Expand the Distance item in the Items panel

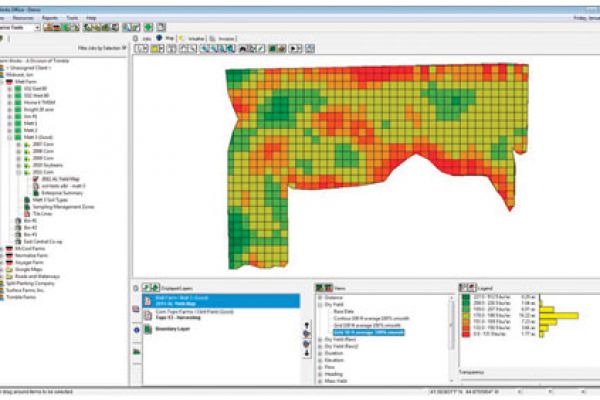(x=320, y=298)
